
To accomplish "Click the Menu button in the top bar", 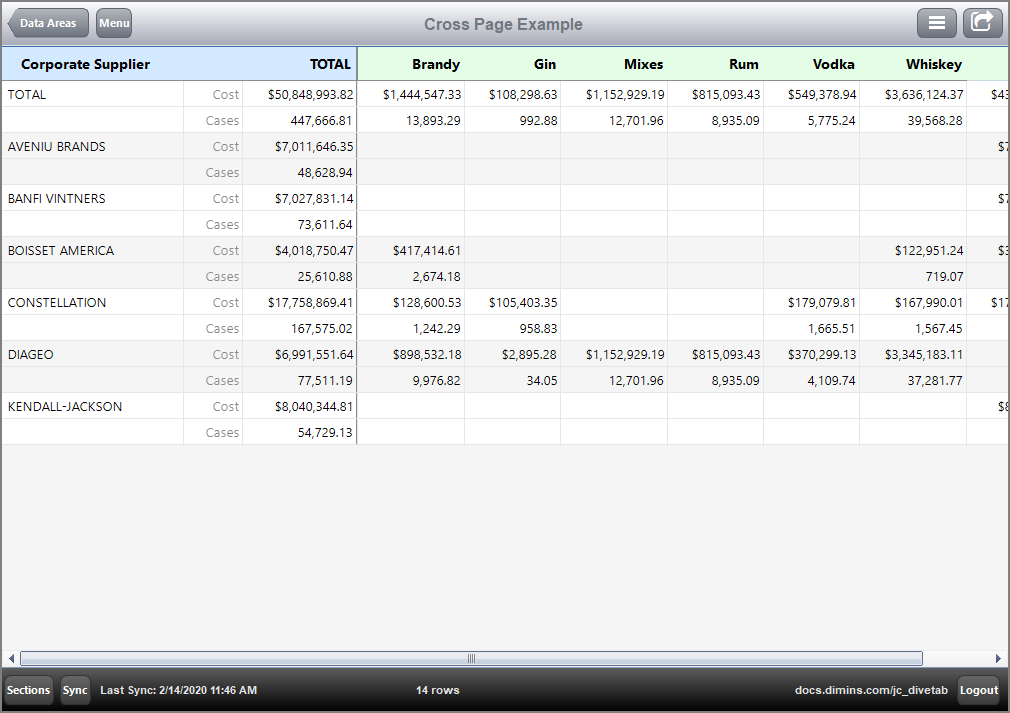I will click(113, 22).
